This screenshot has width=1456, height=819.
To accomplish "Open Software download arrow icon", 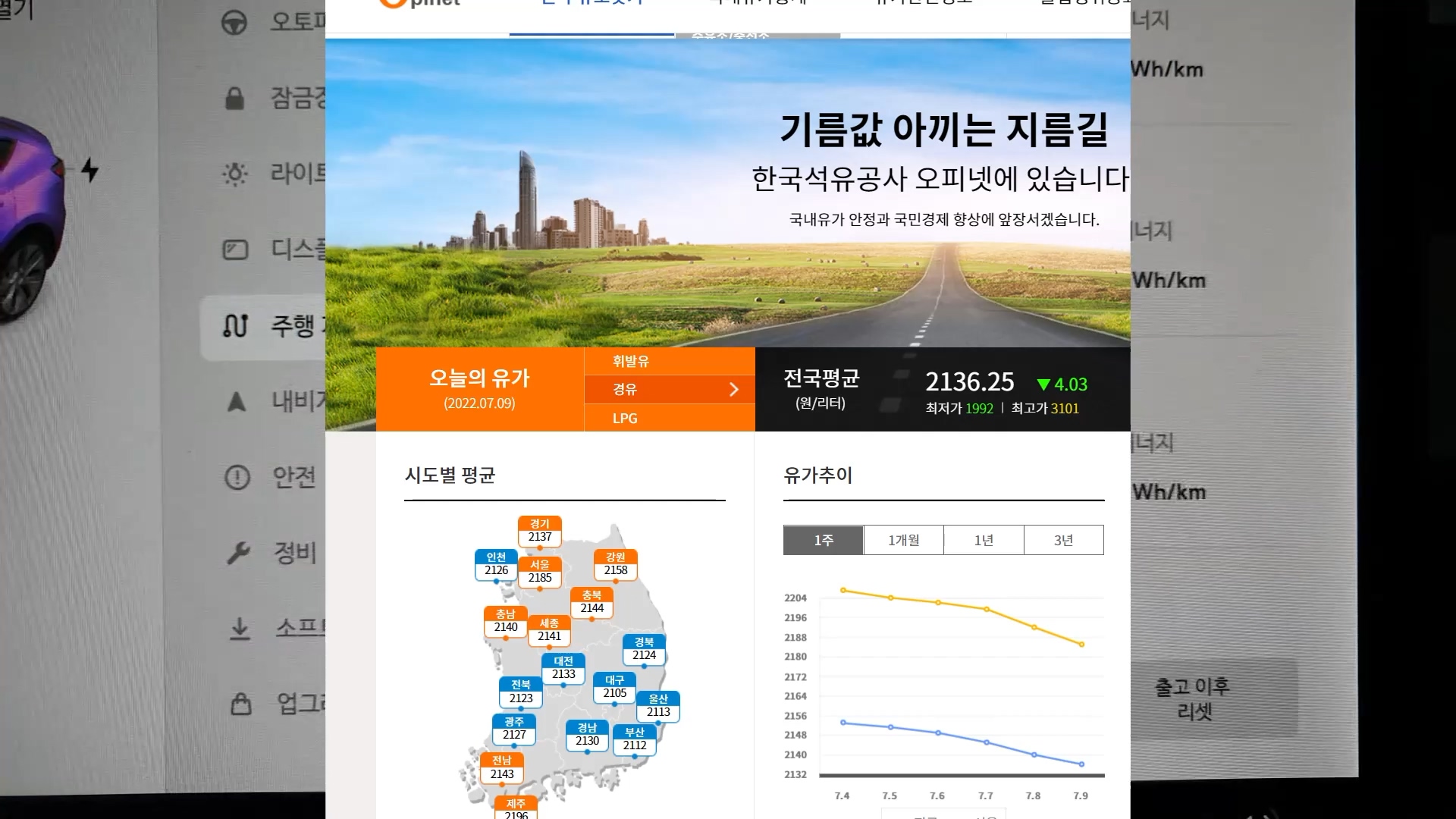I will (x=240, y=629).
